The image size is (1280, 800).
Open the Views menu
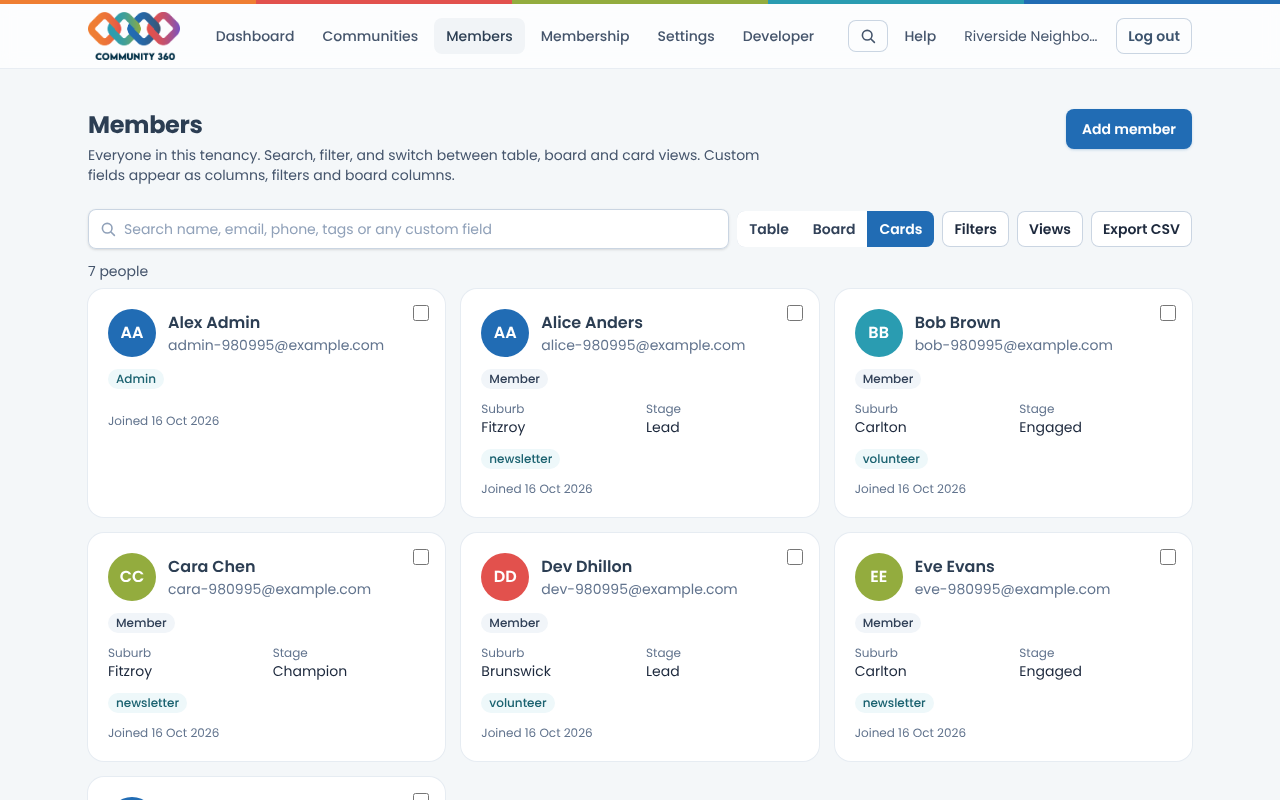1050,229
